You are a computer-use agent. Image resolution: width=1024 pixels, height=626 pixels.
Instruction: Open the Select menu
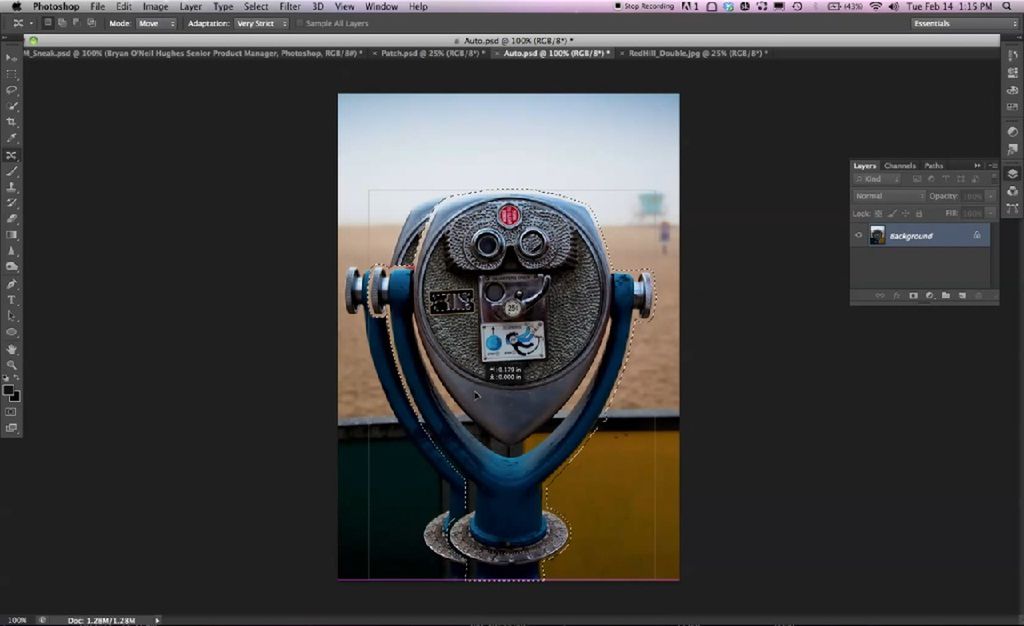point(256,7)
